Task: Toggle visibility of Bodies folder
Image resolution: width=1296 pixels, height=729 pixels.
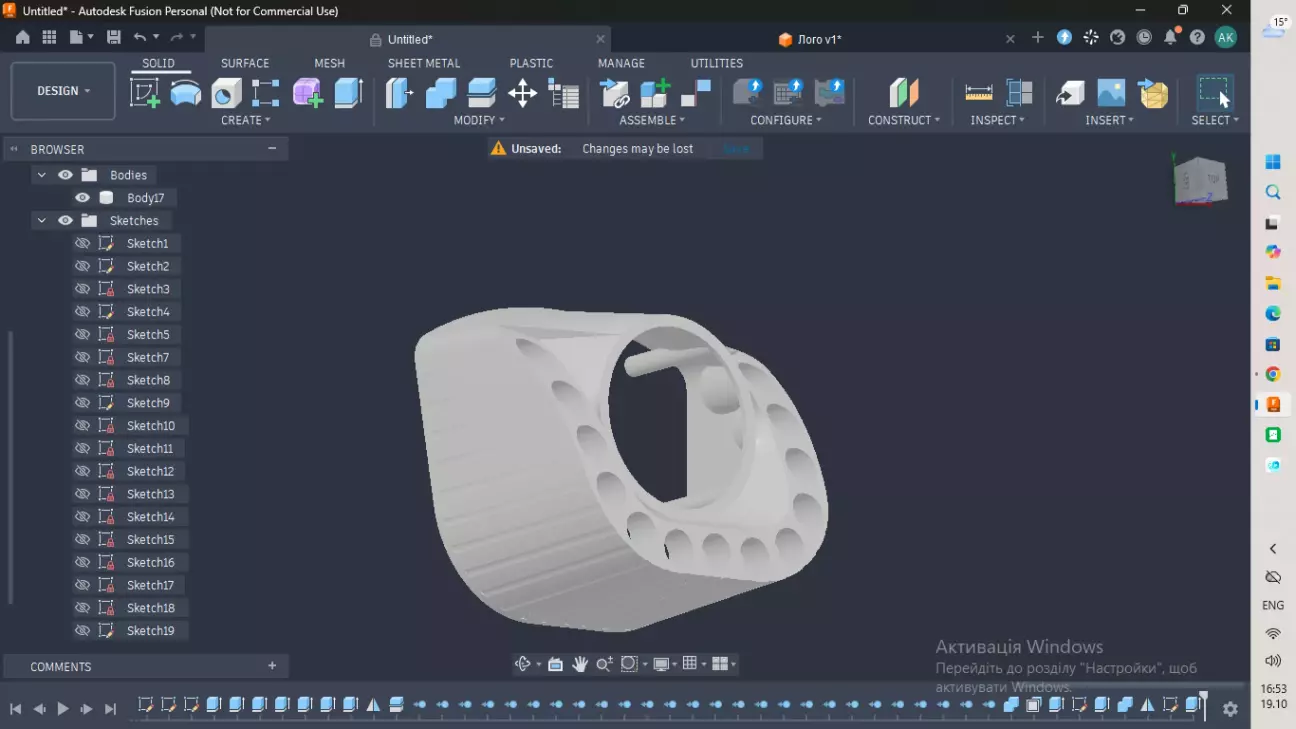Action: (65, 175)
